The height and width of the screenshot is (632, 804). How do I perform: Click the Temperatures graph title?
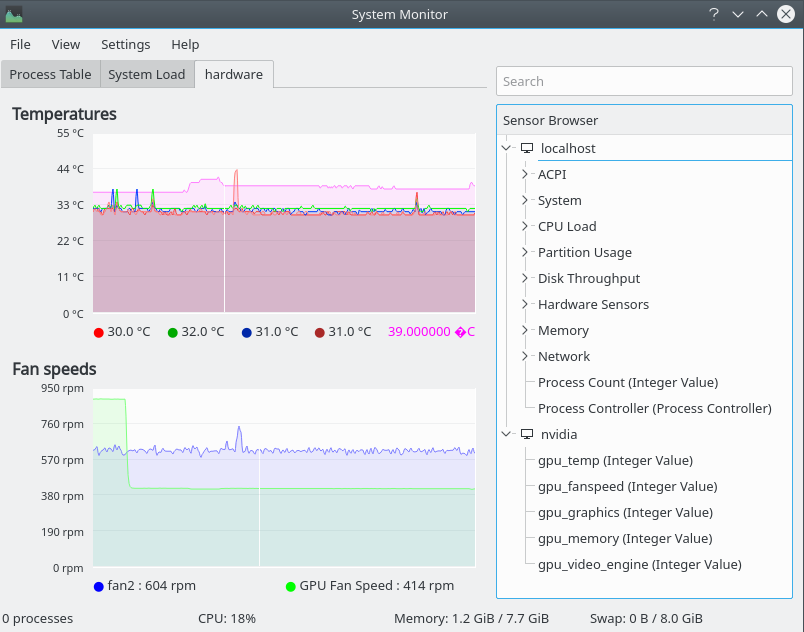point(65,114)
